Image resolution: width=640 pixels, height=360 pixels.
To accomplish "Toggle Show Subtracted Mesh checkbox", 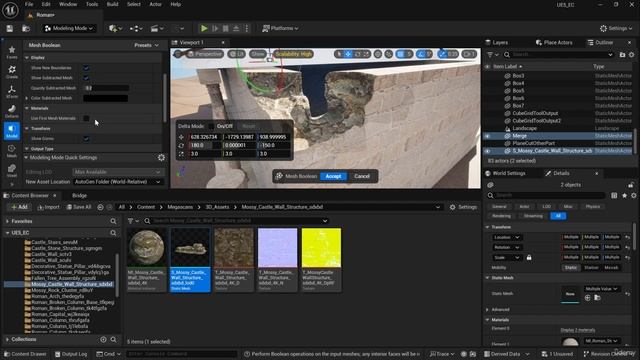I will [86, 78].
